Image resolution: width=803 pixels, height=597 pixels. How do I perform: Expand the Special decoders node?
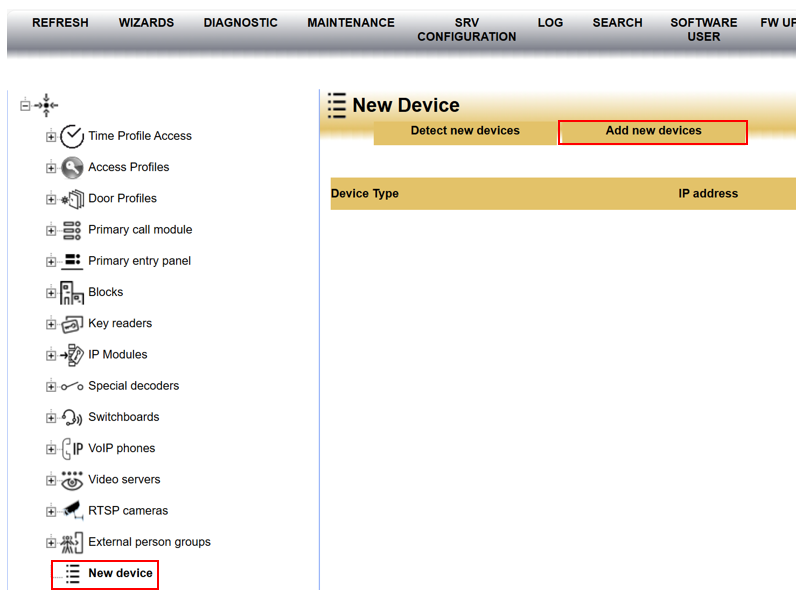coord(51,387)
